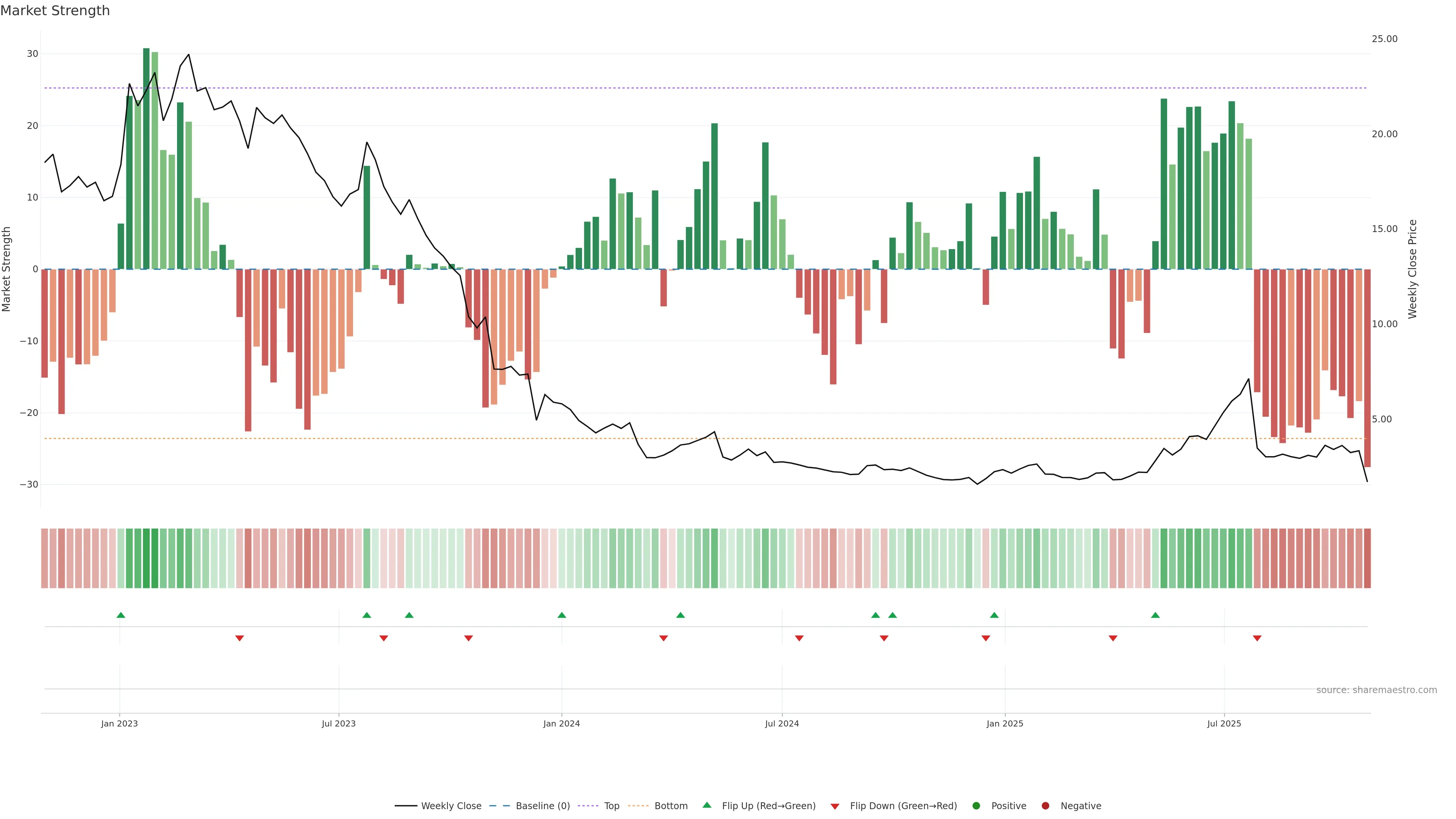Click the Market Strength chart title
Screen dimensions: 1456x819
point(55,11)
